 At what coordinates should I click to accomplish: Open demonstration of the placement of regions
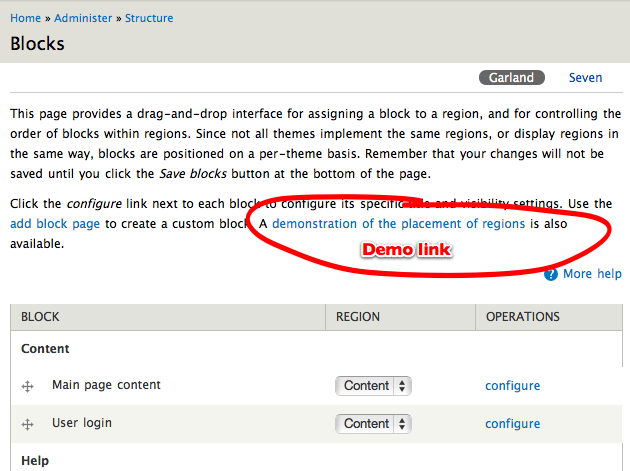point(399,224)
